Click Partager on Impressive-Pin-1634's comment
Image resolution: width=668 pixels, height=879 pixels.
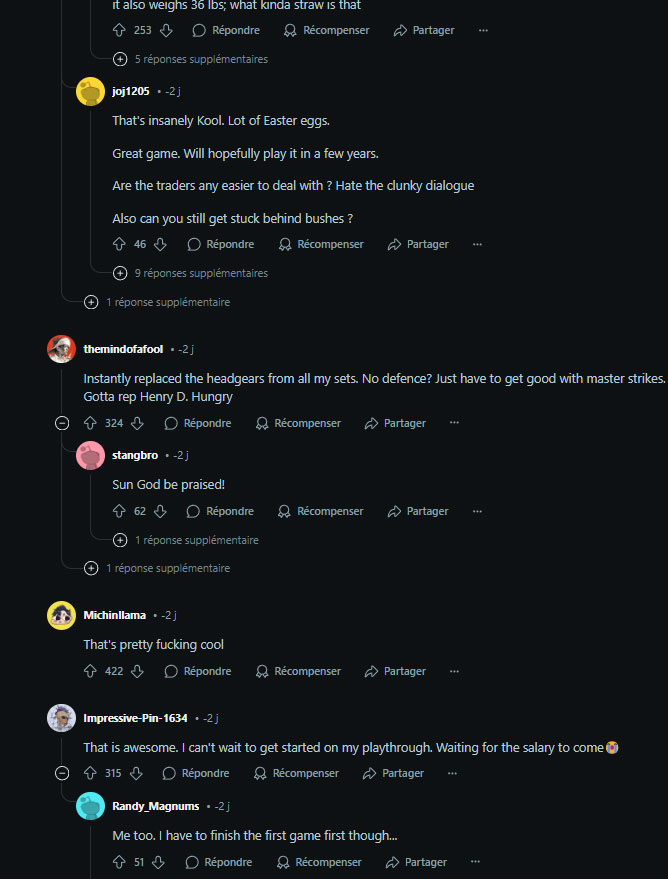(394, 773)
